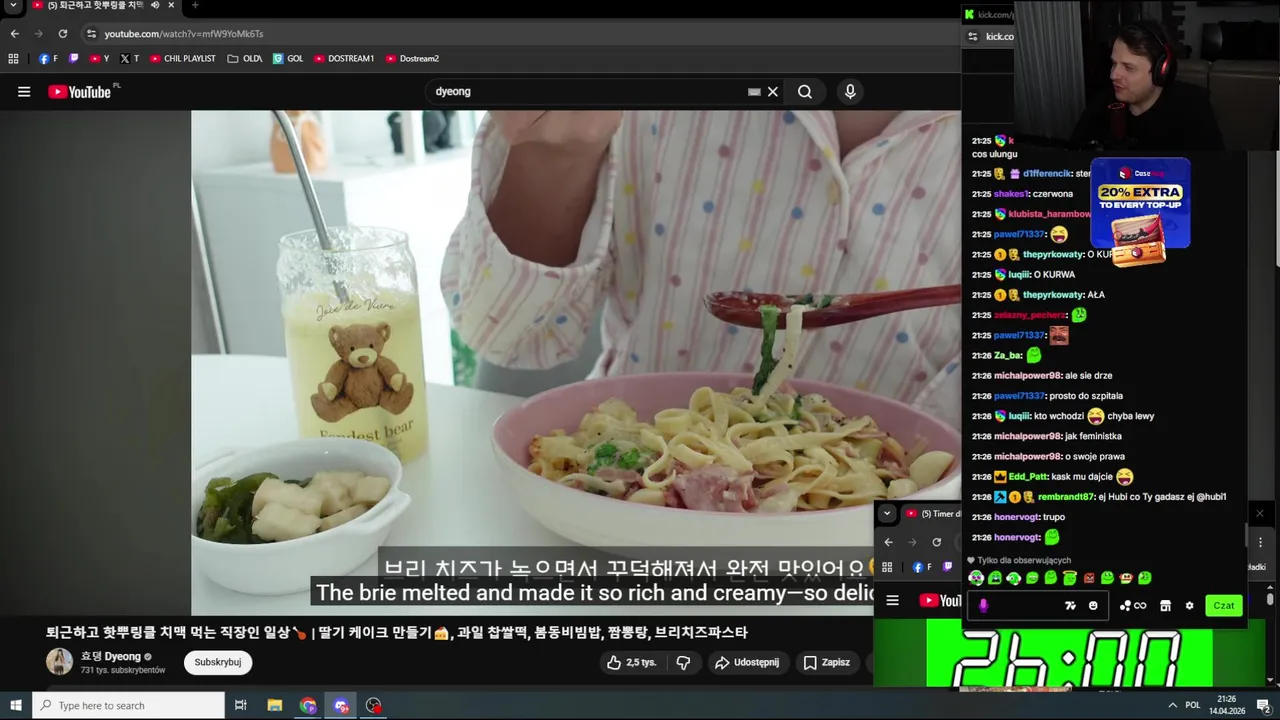
Task: Select chat user 'Edd_Patt'
Action: click(x=1028, y=476)
